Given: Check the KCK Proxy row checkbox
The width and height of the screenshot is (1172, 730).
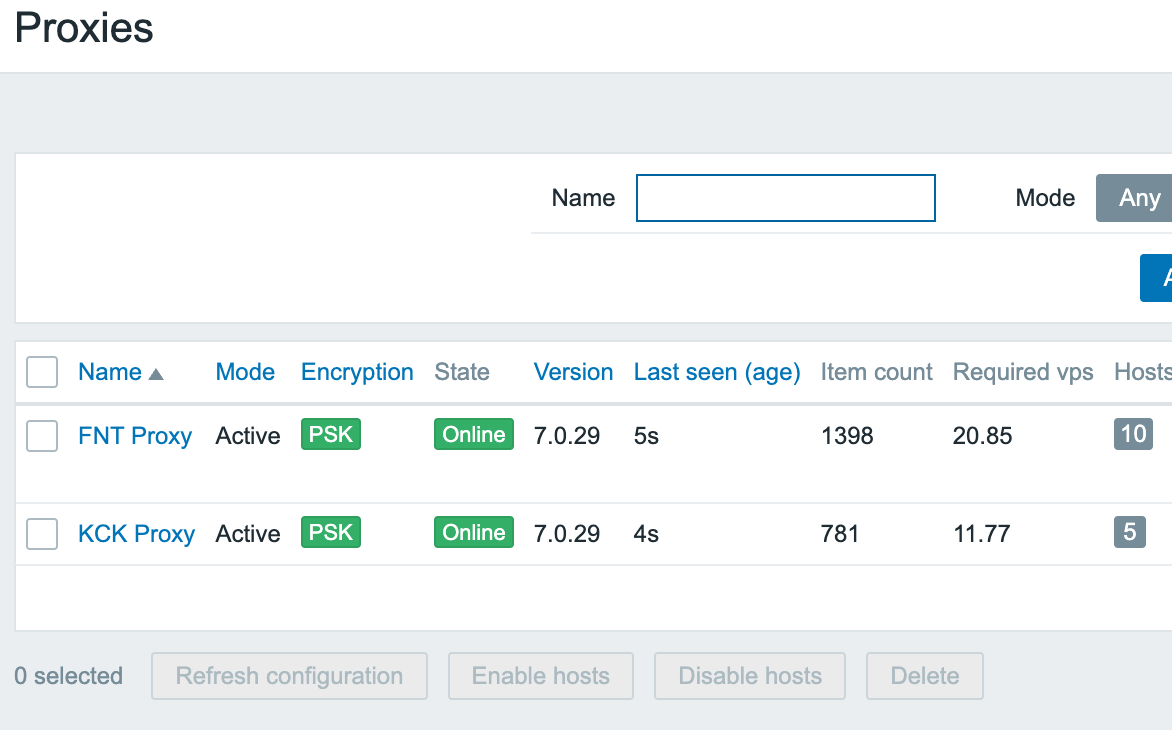Looking at the screenshot, I should tap(42, 533).
